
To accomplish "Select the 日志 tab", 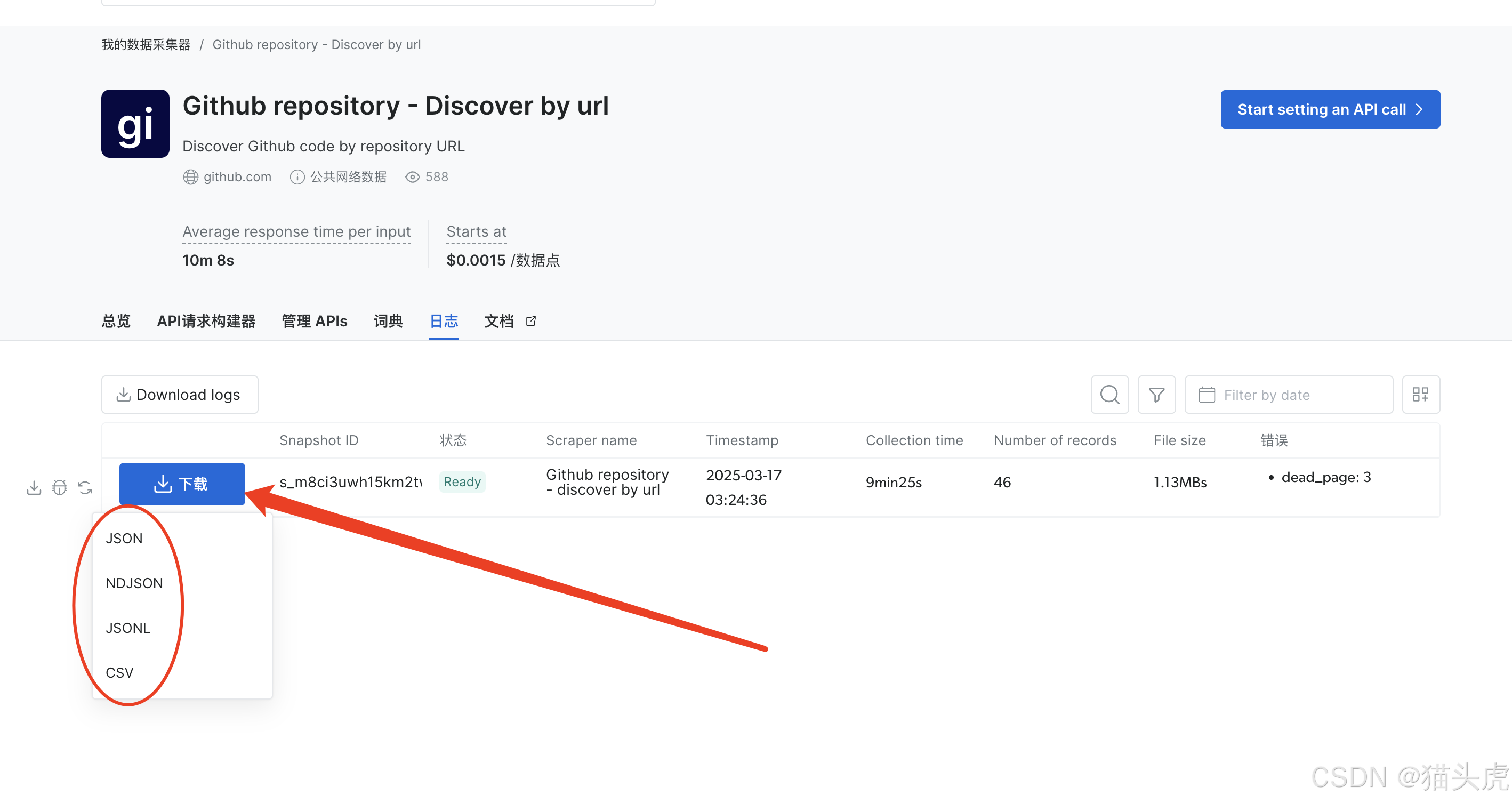I will coord(444,321).
